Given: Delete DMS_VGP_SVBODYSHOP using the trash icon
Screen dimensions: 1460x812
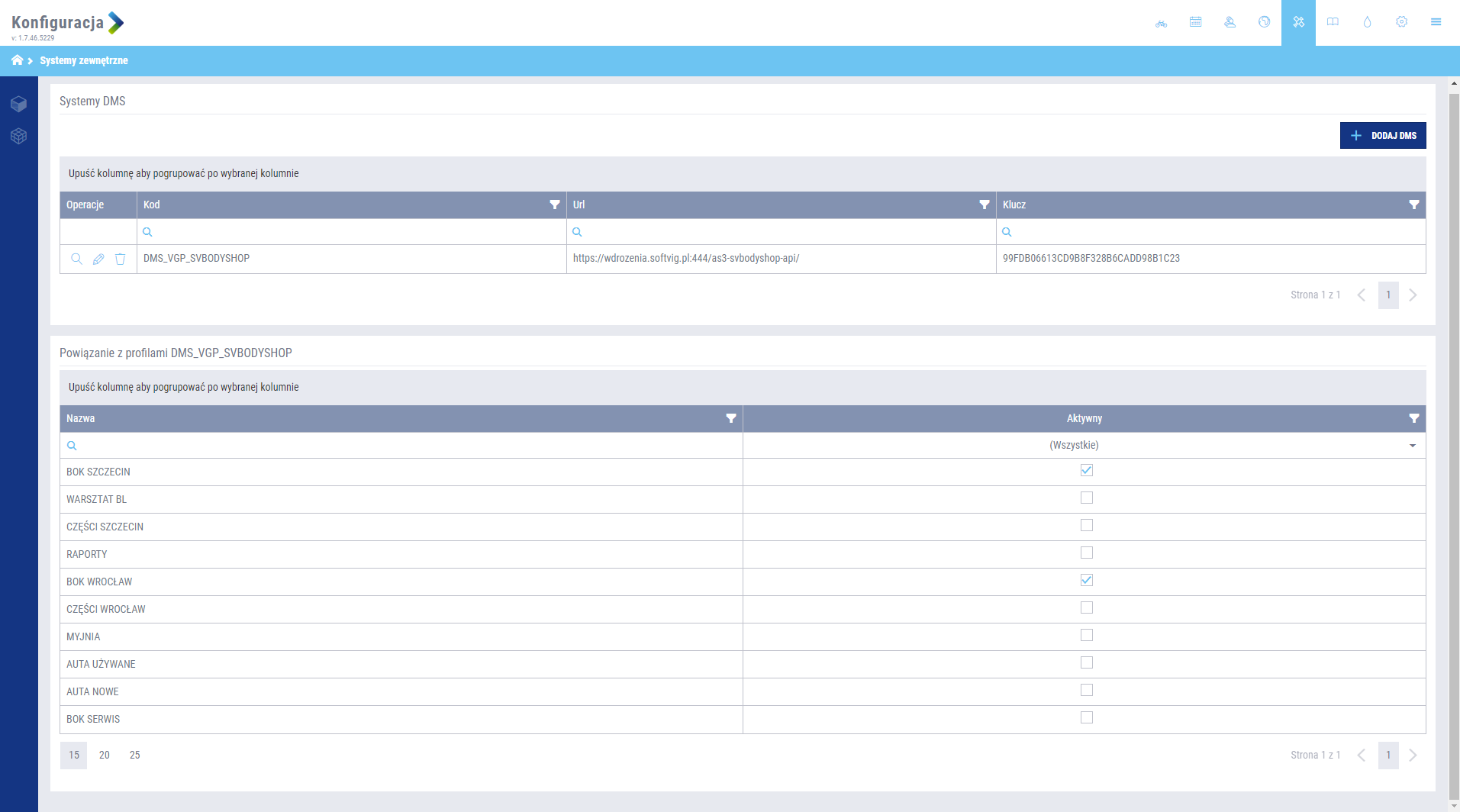Looking at the screenshot, I should click(120, 259).
